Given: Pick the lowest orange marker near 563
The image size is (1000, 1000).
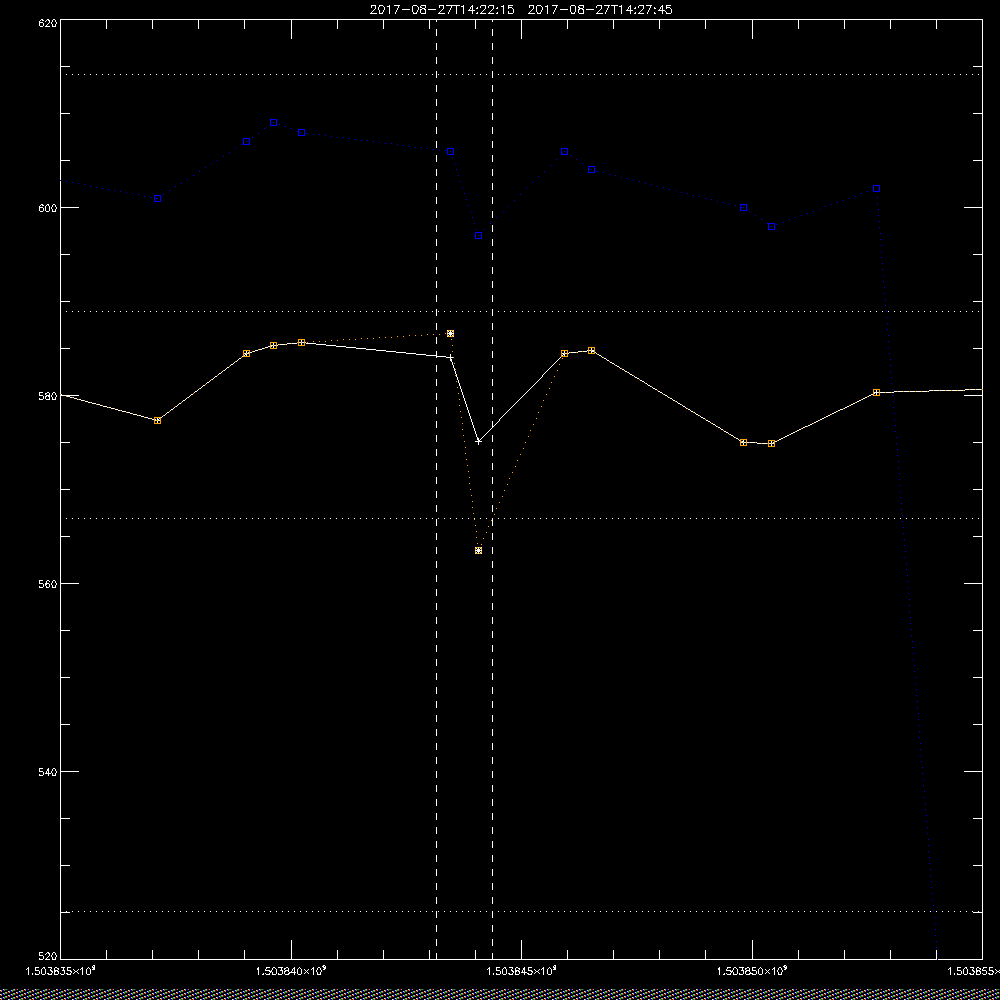Looking at the screenshot, I should point(478,550).
